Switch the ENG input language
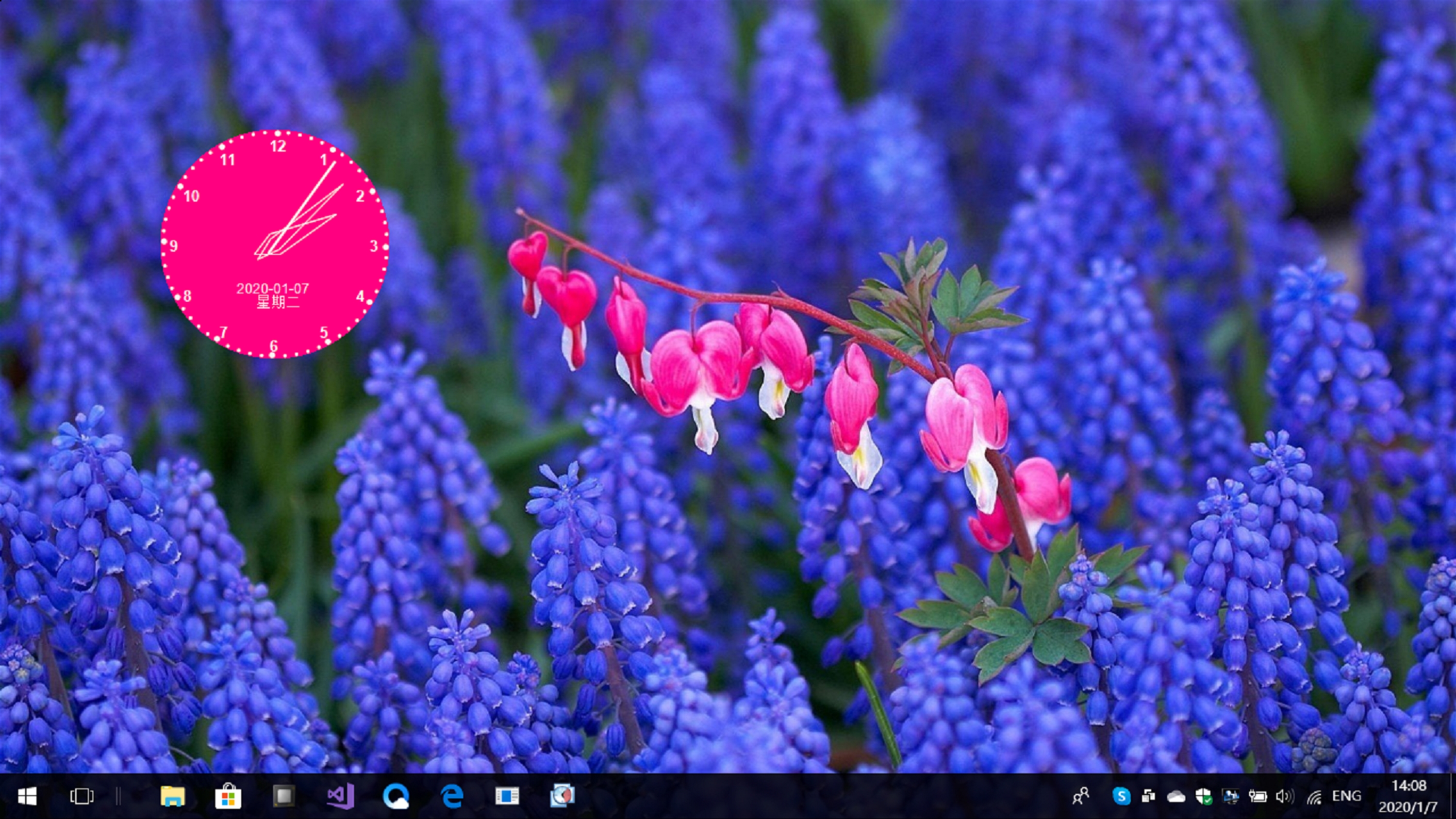The height and width of the screenshot is (819, 1456). point(1346,796)
